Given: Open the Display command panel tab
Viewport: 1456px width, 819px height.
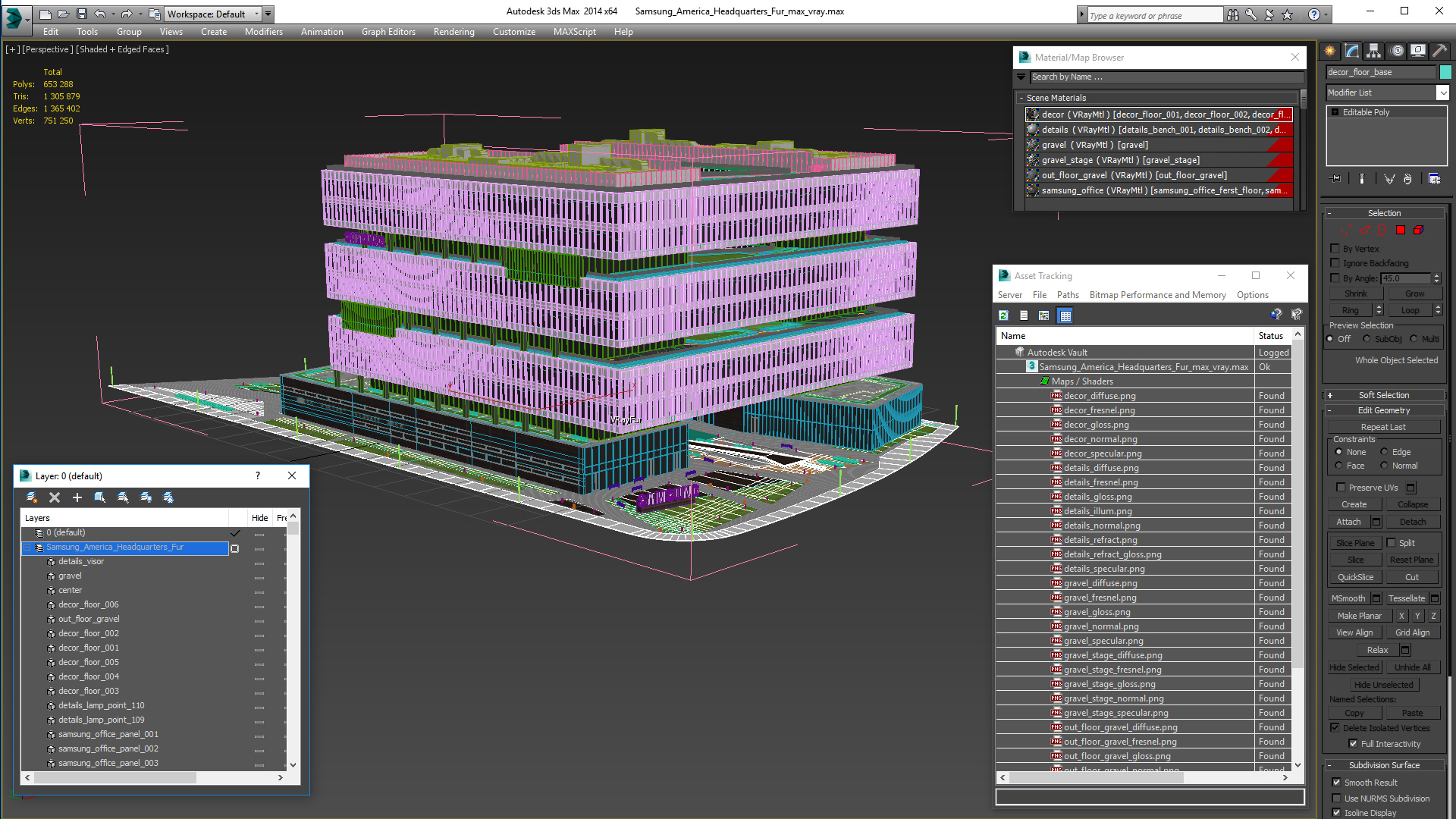Looking at the screenshot, I should click(x=1417, y=51).
